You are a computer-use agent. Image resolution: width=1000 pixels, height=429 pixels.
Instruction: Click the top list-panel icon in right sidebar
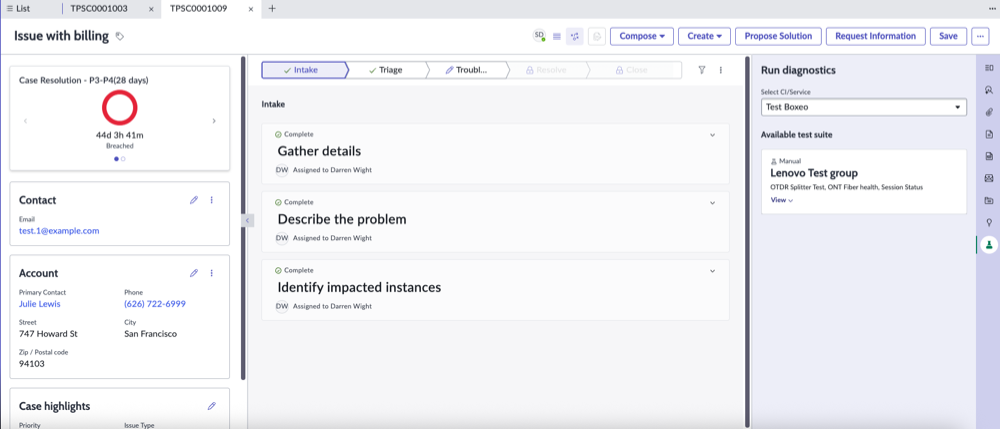[989, 68]
